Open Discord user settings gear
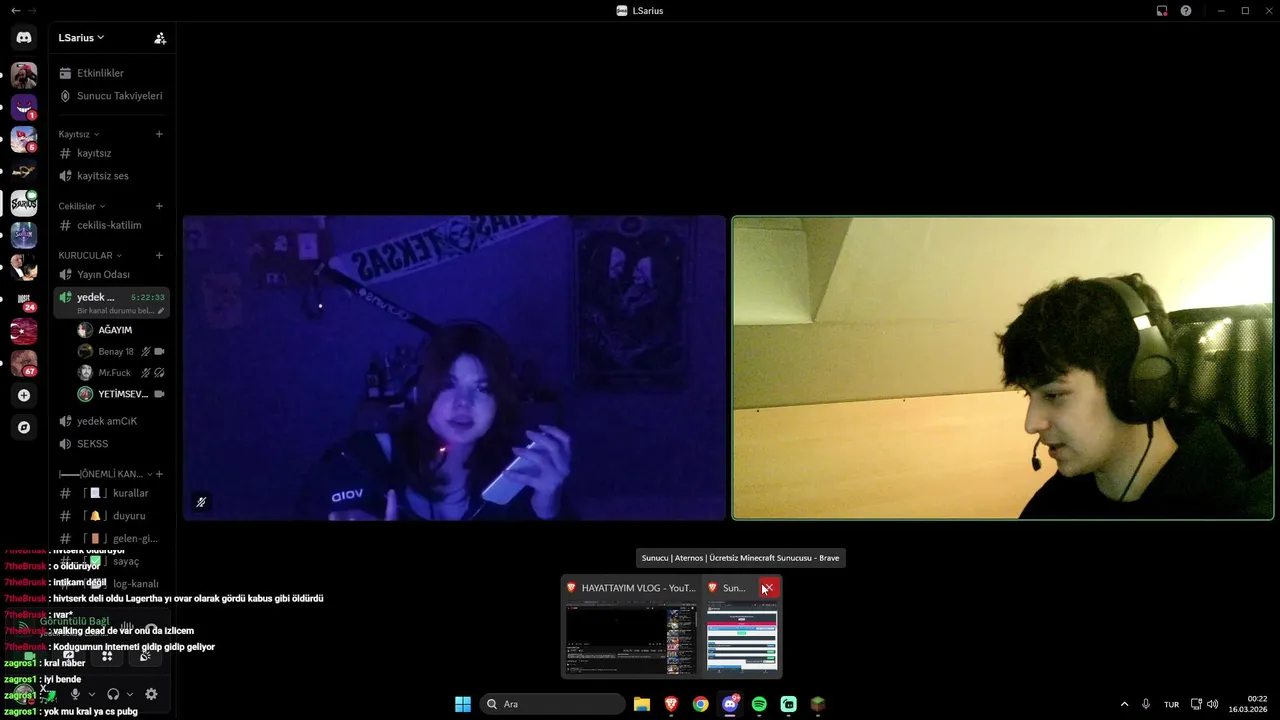Screen dimensions: 1280x720 [x=151, y=694]
